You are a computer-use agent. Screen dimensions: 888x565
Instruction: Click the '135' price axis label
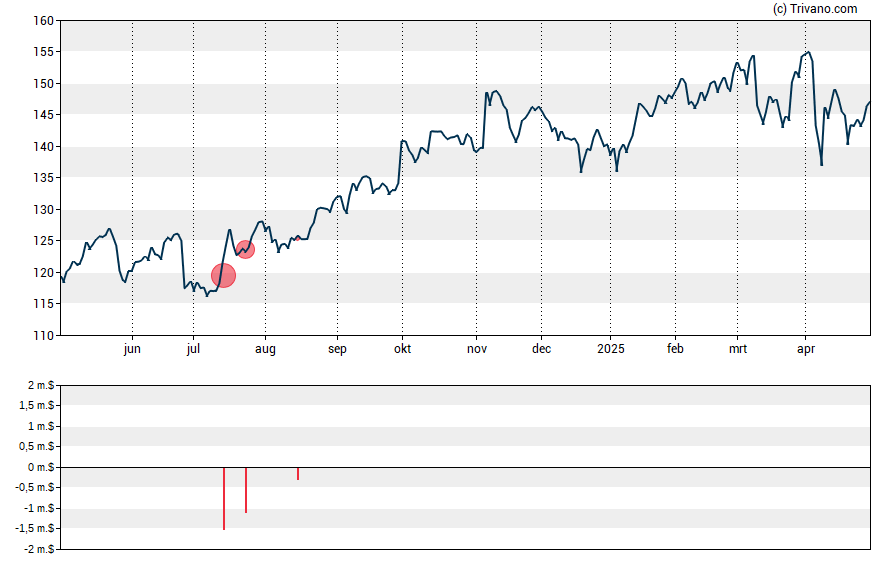[x=44, y=178]
